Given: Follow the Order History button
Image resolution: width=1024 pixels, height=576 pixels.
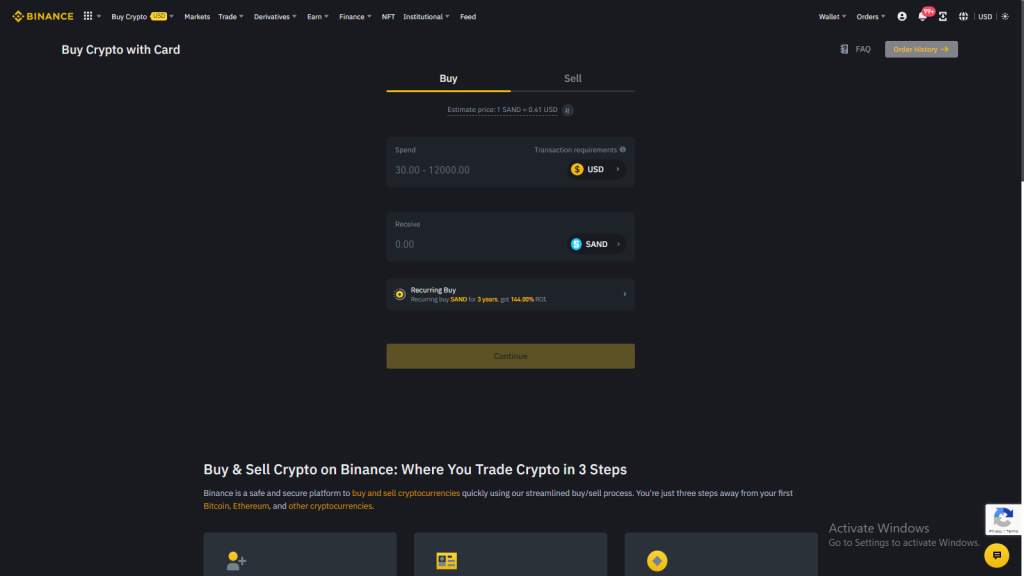Looking at the screenshot, I should pos(920,49).
